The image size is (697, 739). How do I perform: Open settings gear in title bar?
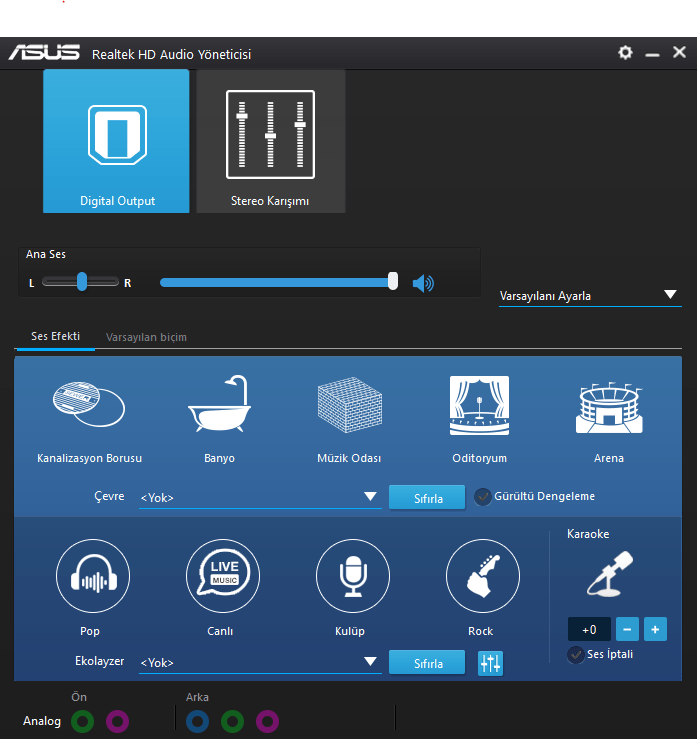(625, 52)
